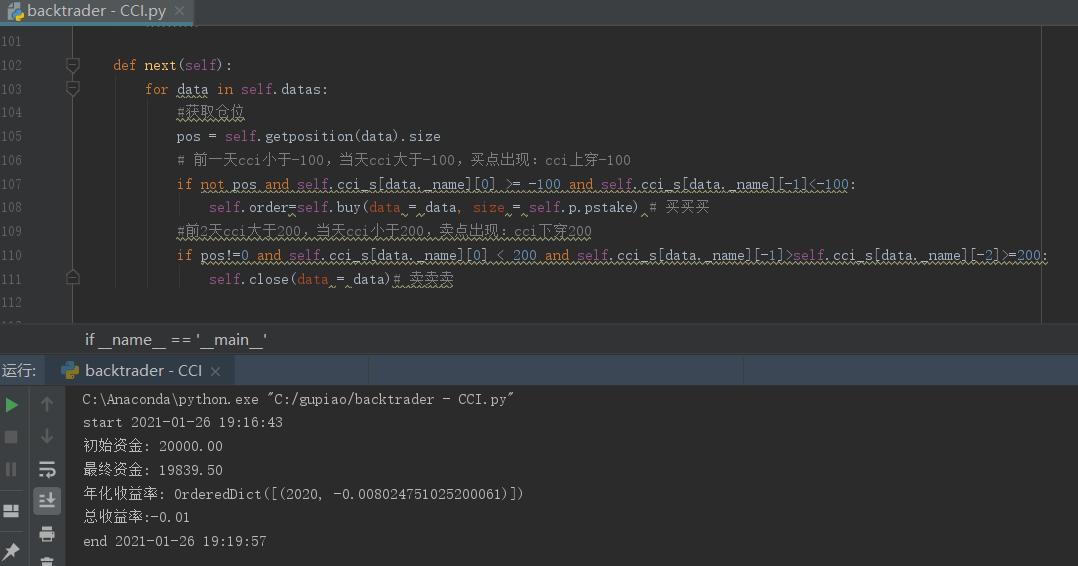Click line number 107 in the gutter
The image size is (1078, 566).
(11, 184)
